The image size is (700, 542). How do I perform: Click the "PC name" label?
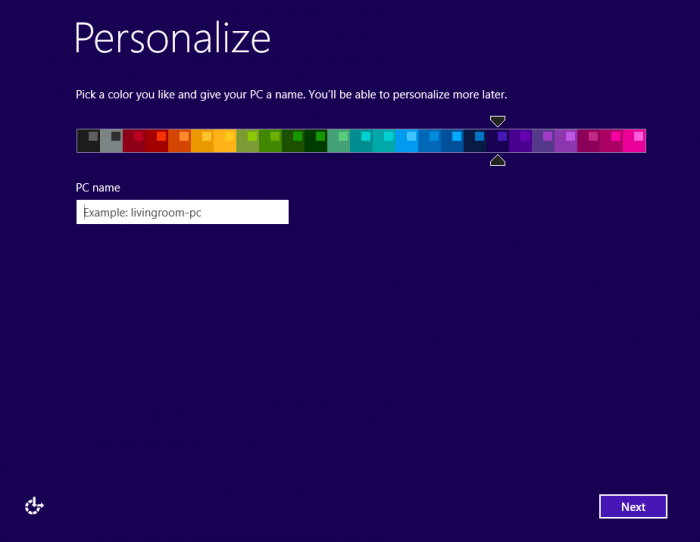(x=98, y=188)
